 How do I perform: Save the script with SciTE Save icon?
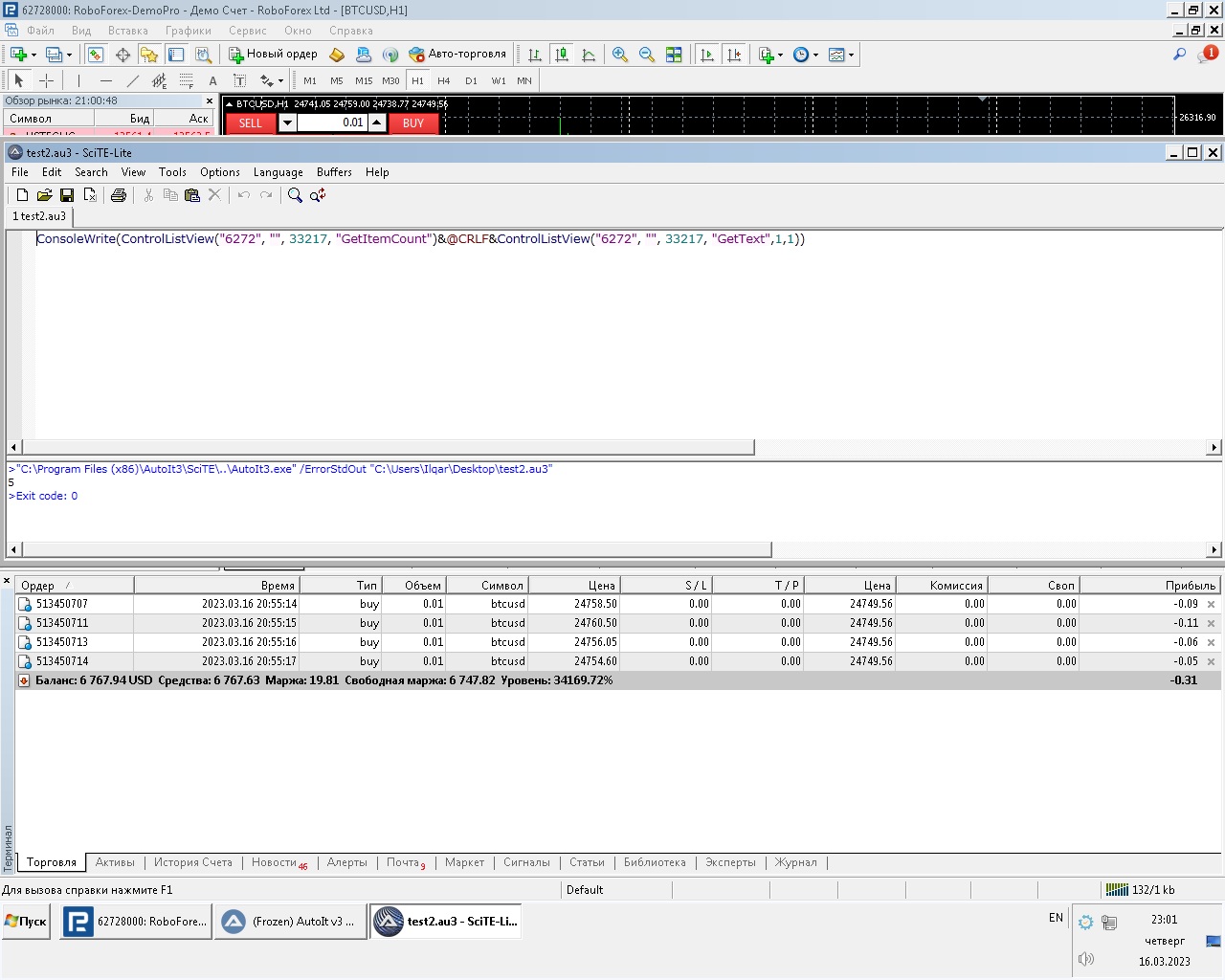[x=67, y=194]
